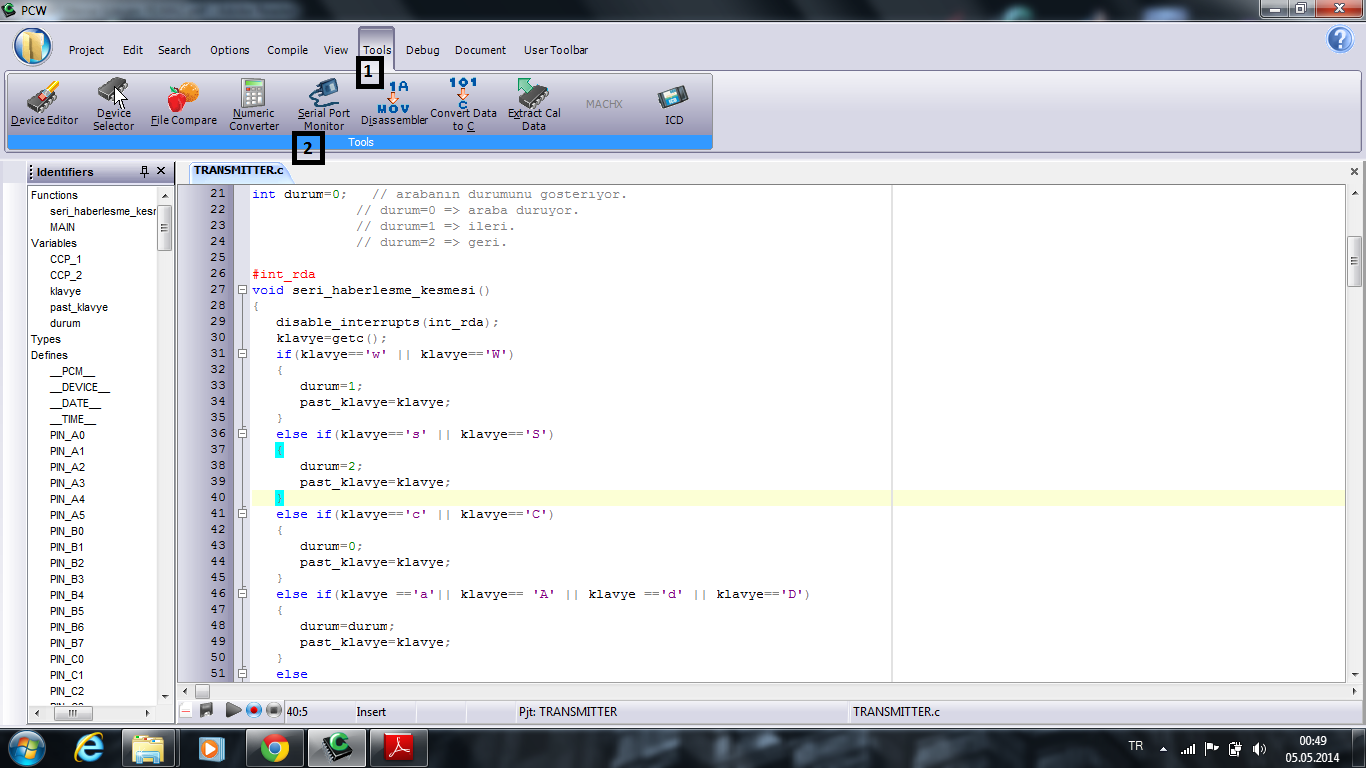Switch to the Debug ribbon tab
The width and height of the screenshot is (1366, 768).
coord(422,50)
